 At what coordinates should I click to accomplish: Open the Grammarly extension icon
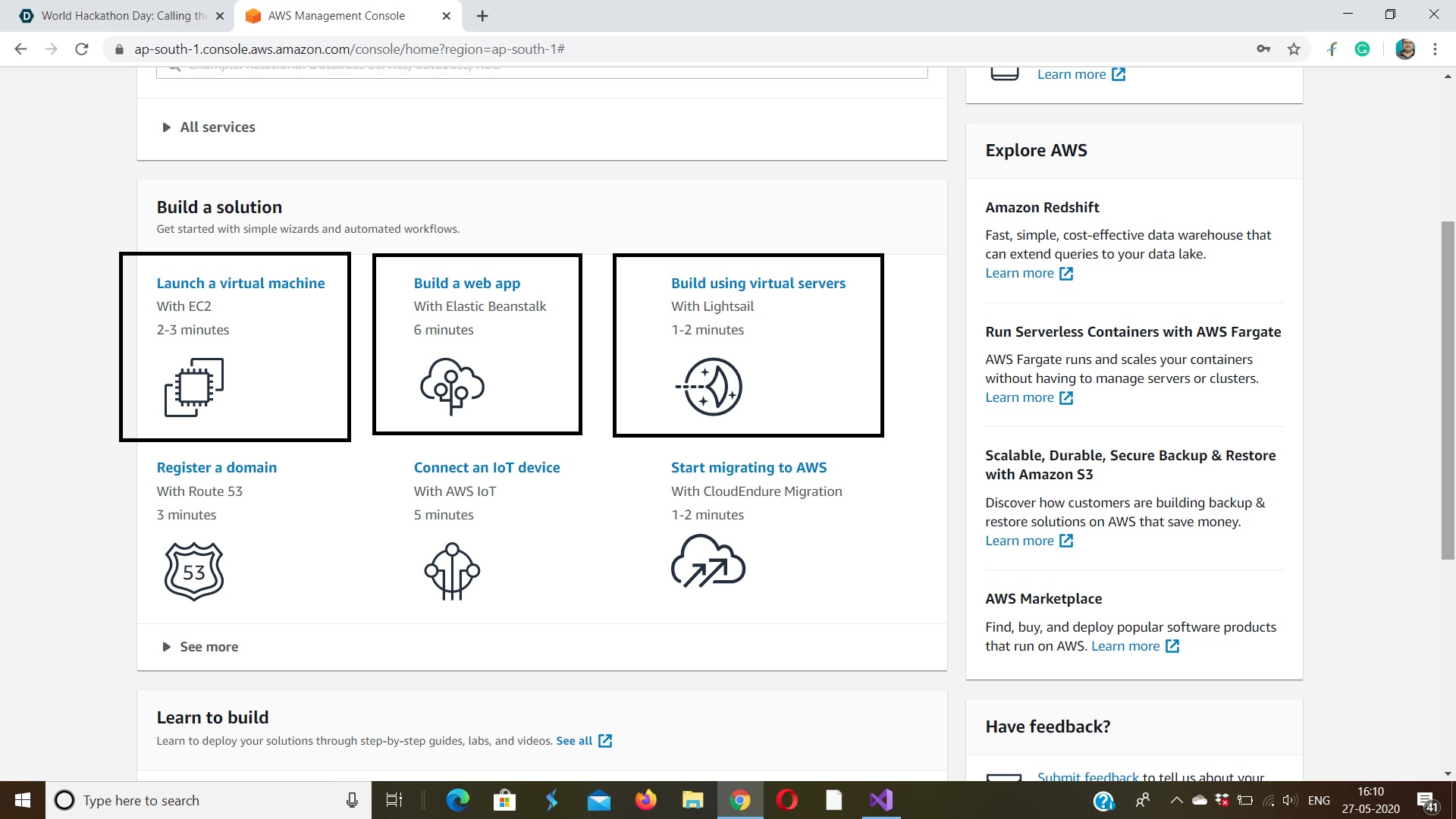1362,49
